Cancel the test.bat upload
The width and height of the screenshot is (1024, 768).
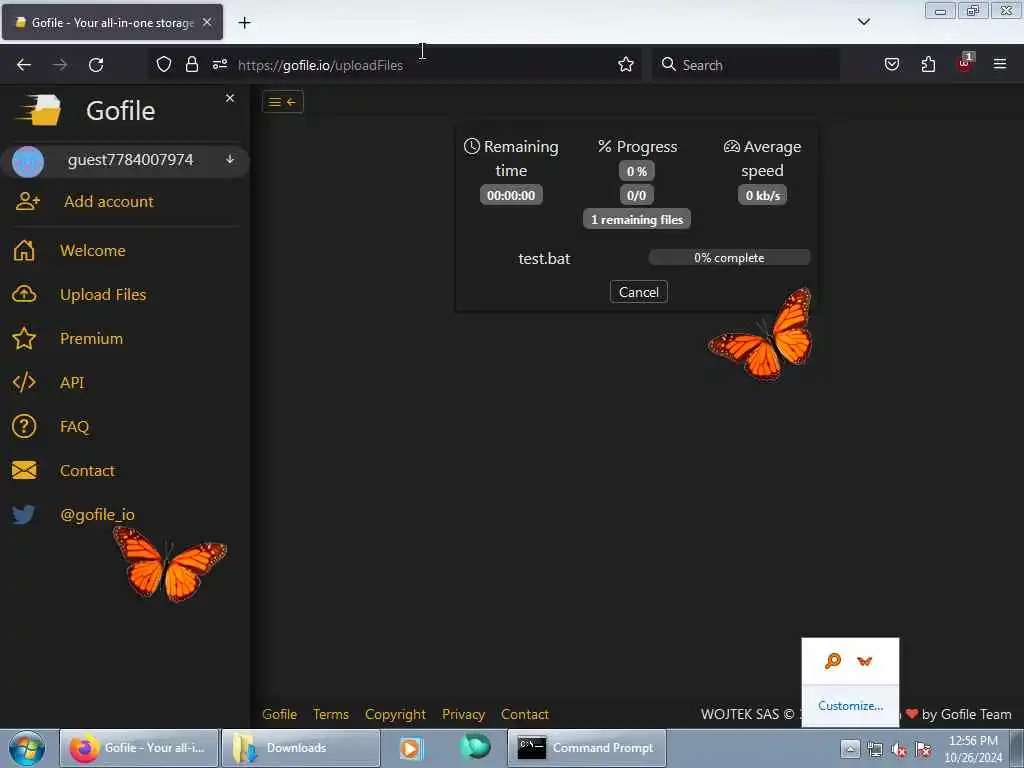point(639,292)
